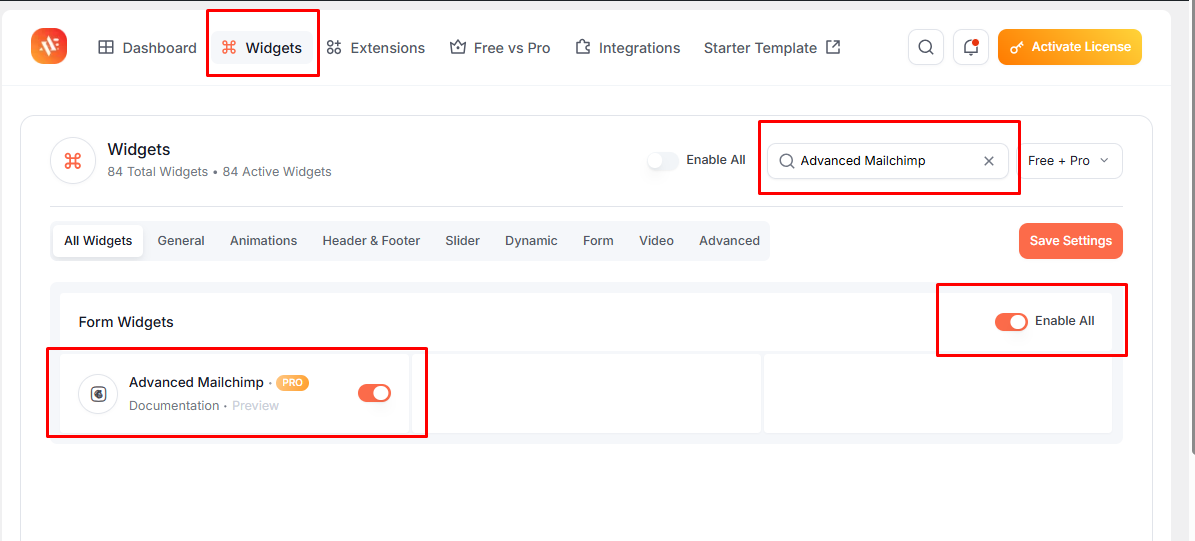Screen dimensions: 1195x541
Task: Click the Activate License button
Action: click(x=1069, y=47)
